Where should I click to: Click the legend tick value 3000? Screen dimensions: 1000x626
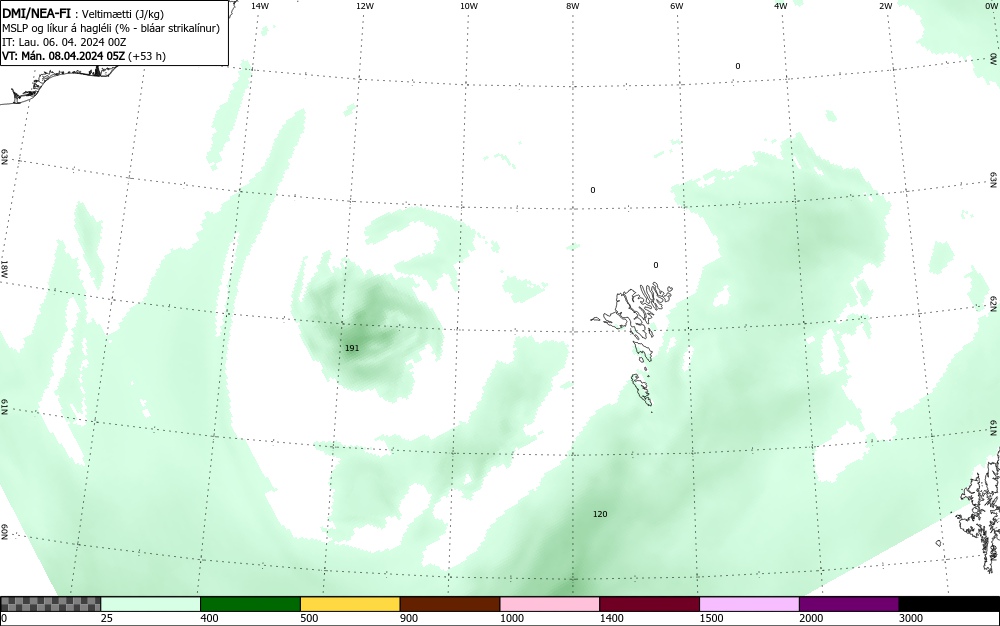click(x=911, y=618)
